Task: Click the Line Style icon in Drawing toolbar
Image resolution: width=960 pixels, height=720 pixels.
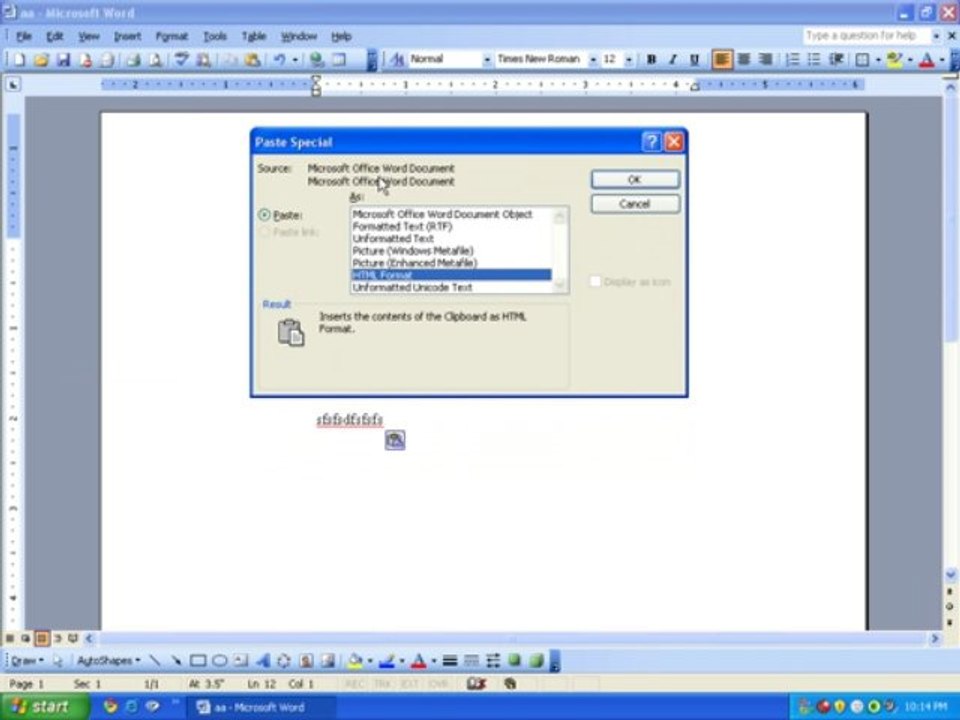Action: point(450,661)
